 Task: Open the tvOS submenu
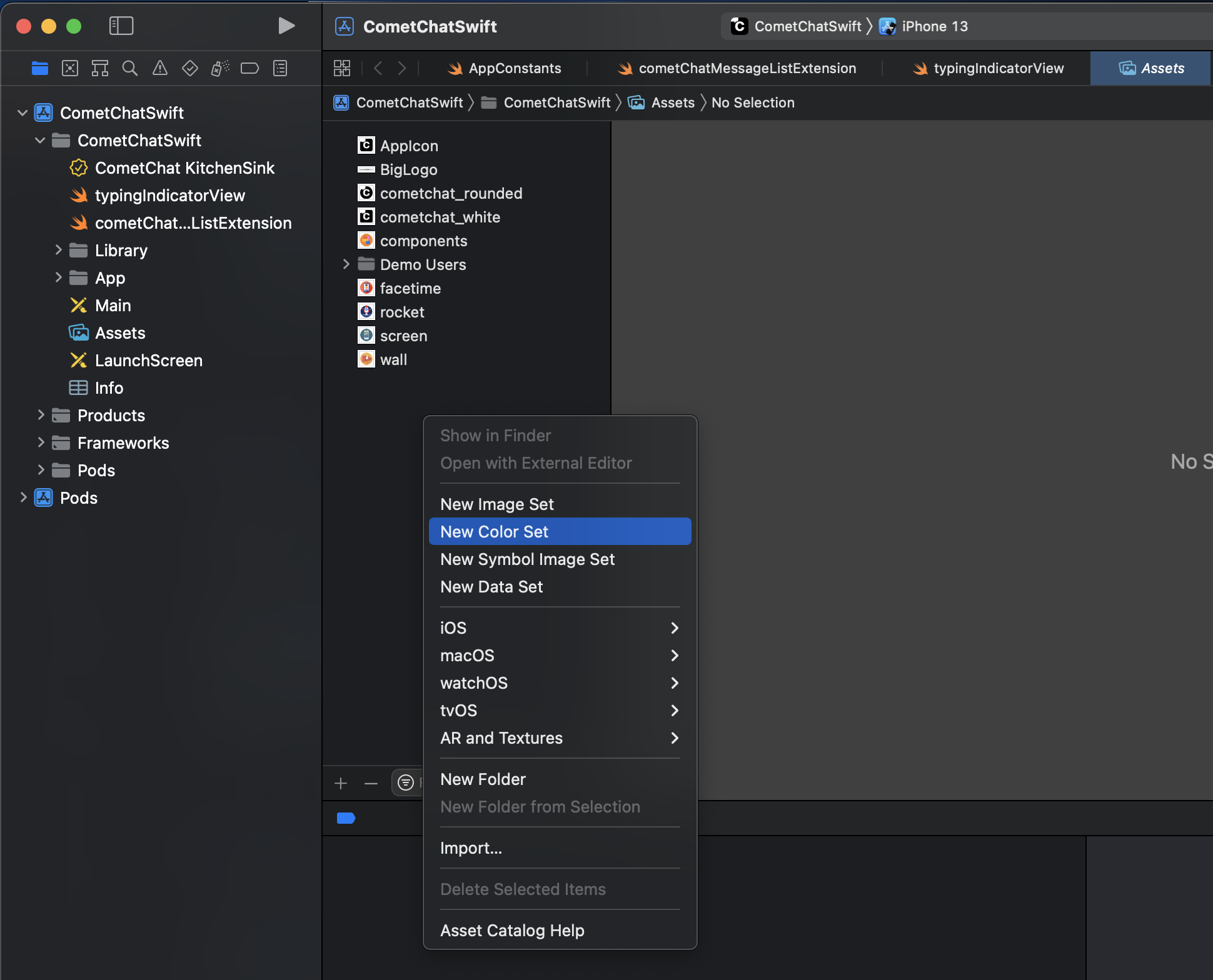[x=560, y=710]
